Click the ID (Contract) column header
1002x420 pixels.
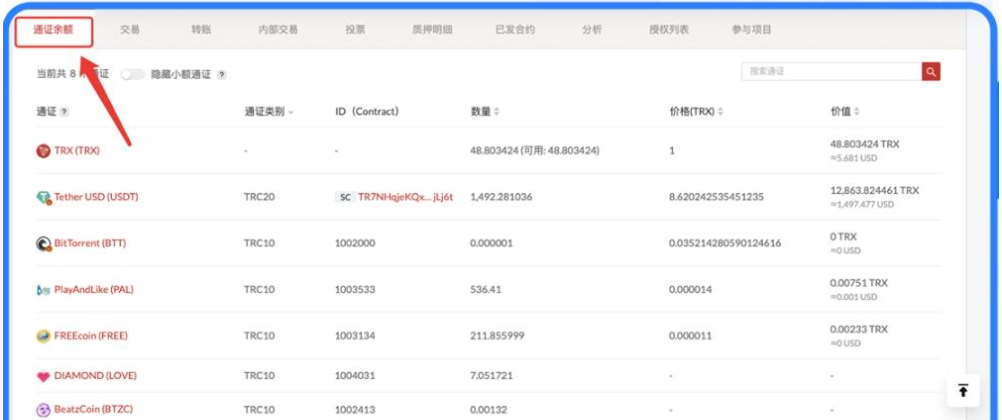[367, 112]
